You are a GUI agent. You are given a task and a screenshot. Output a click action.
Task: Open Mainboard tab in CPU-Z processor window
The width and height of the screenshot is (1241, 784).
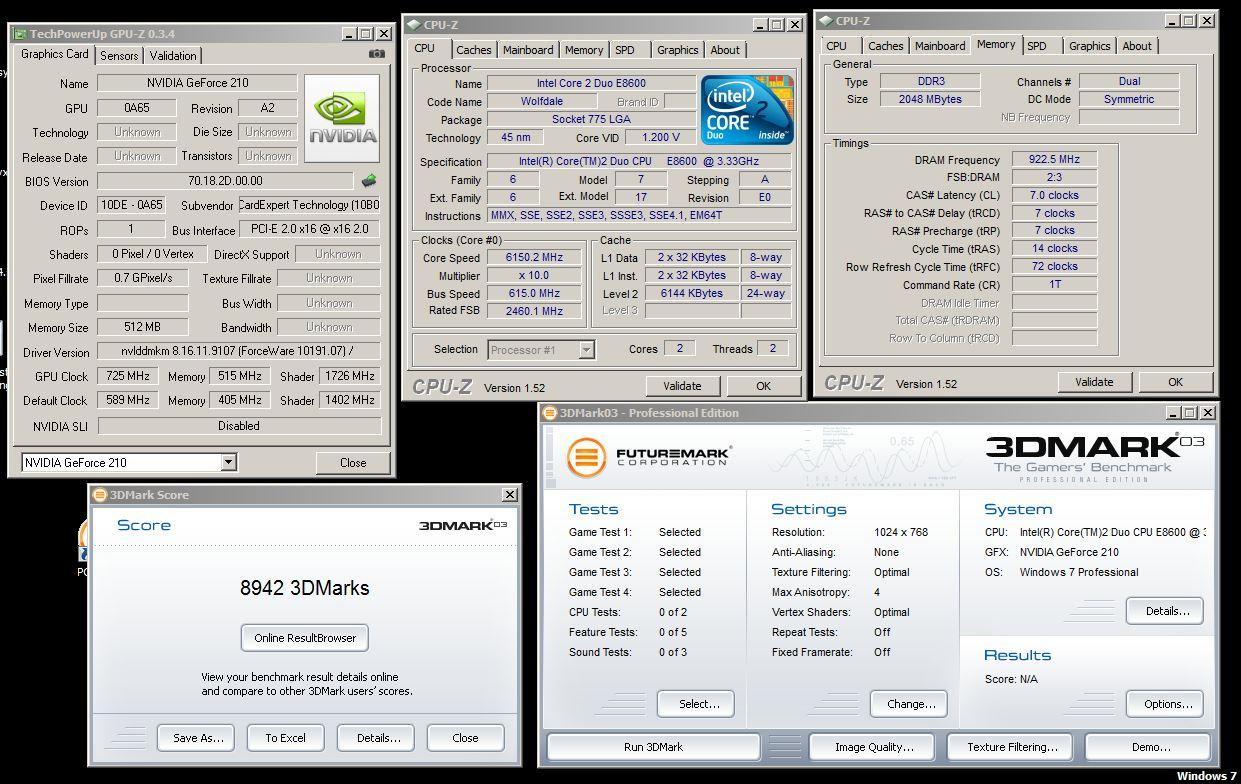pos(528,50)
